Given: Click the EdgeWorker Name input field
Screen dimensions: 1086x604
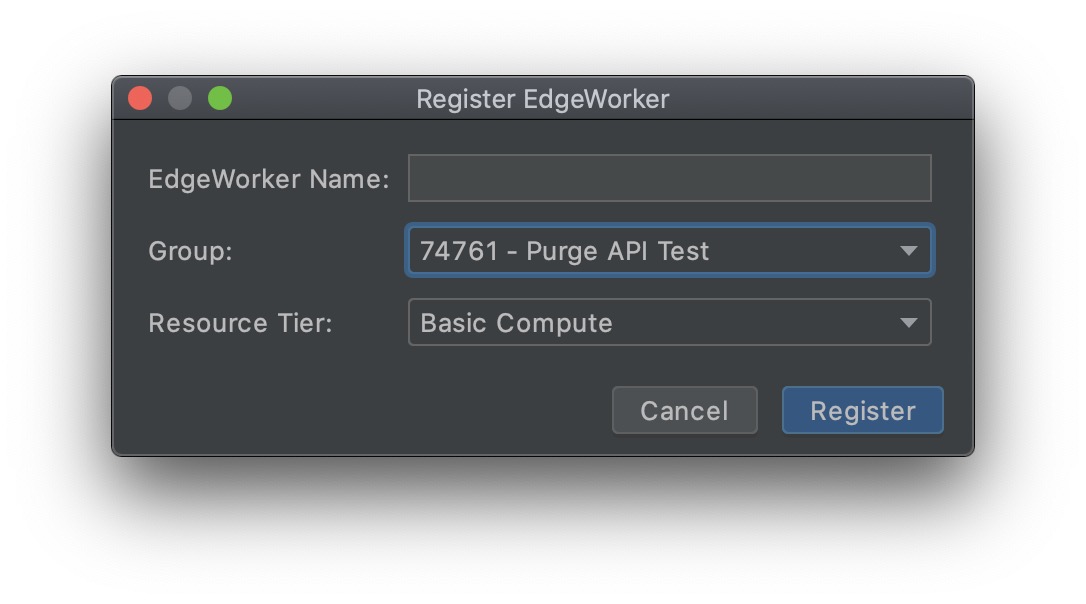Looking at the screenshot, I should click(x=669, y=178).
